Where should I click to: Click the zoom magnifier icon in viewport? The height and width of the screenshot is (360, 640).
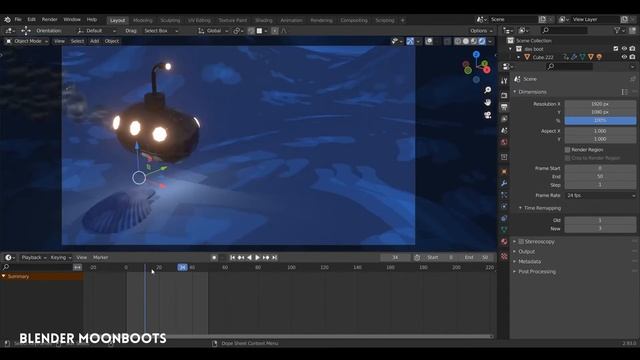(487, 90)
